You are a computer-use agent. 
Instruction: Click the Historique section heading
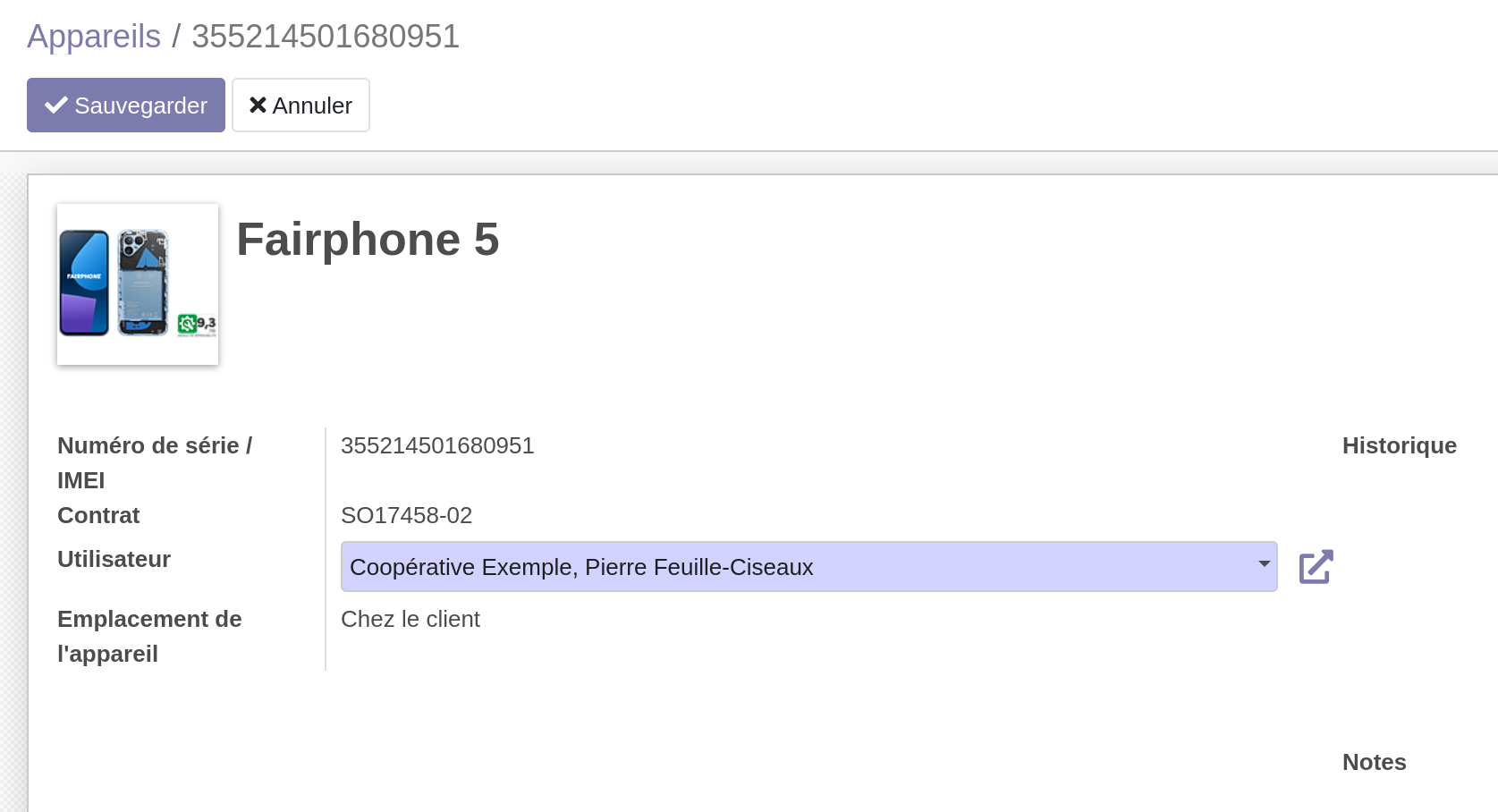(x=1399, y=445)
